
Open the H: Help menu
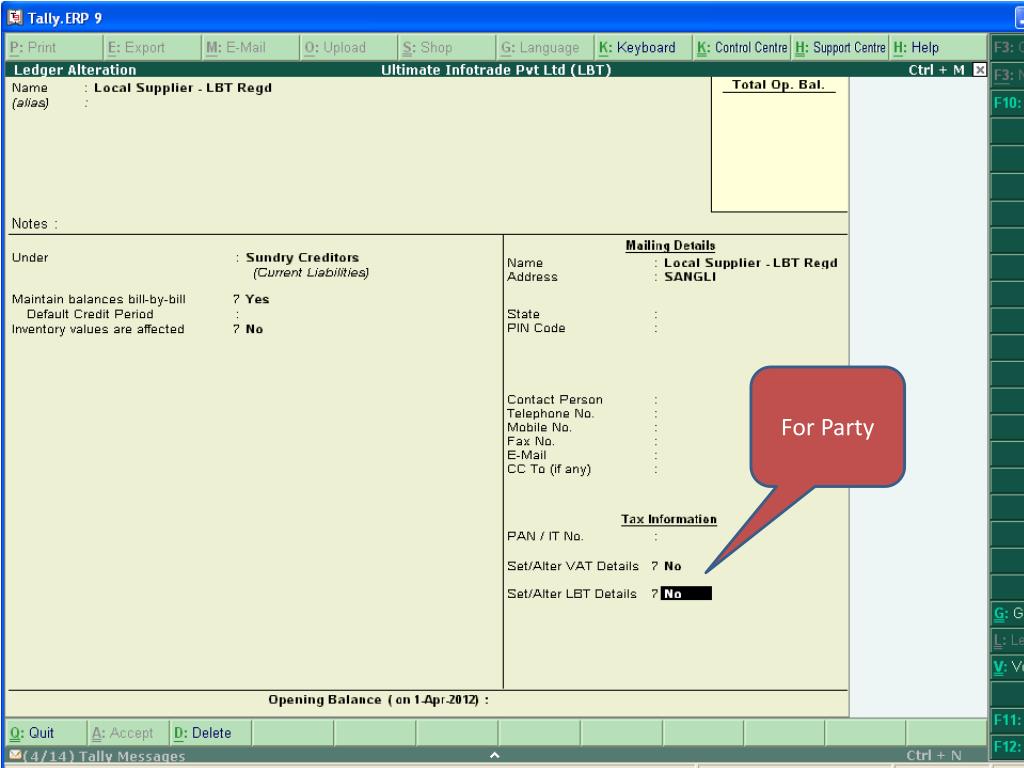pyautogui.click(x=938, y=48)
